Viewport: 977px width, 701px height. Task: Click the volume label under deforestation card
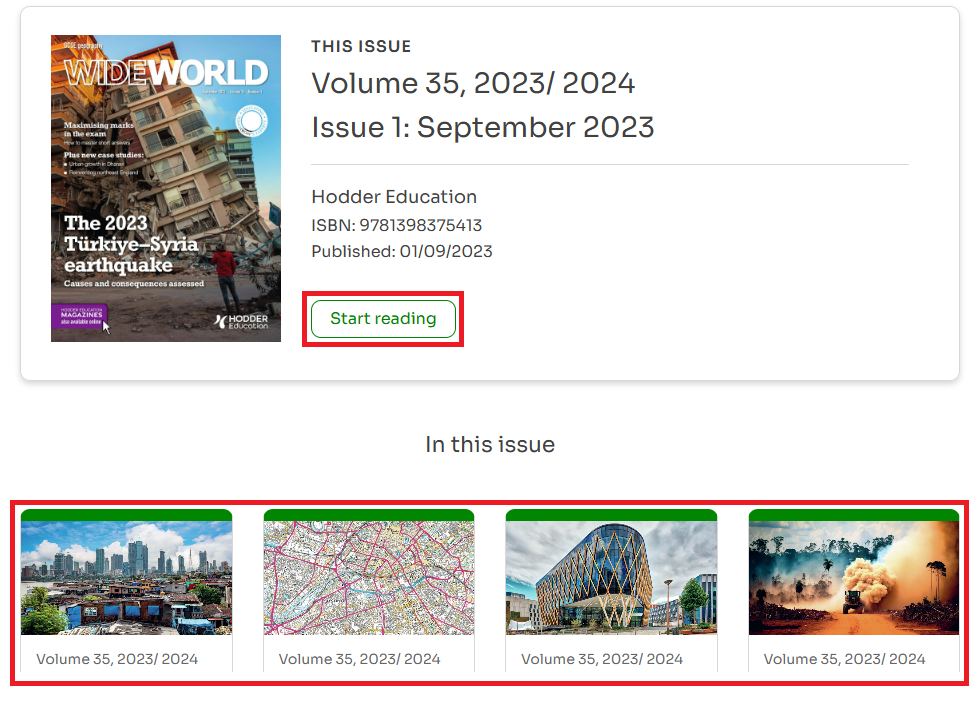pyautogui.click(x=844, y=659)
